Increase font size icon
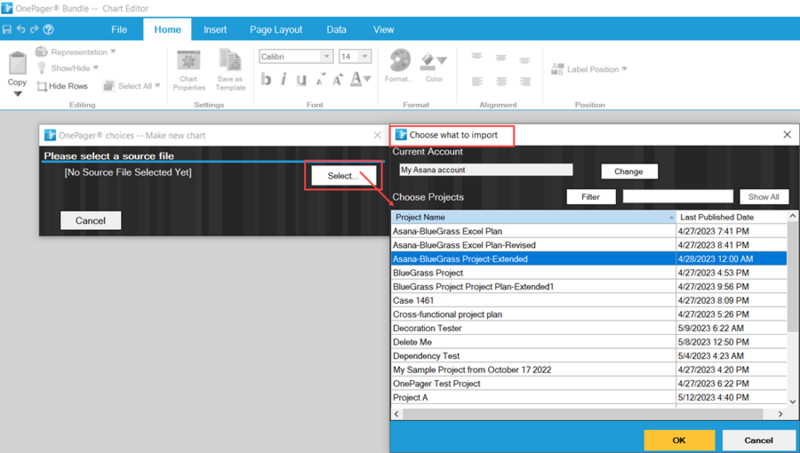 338,80
